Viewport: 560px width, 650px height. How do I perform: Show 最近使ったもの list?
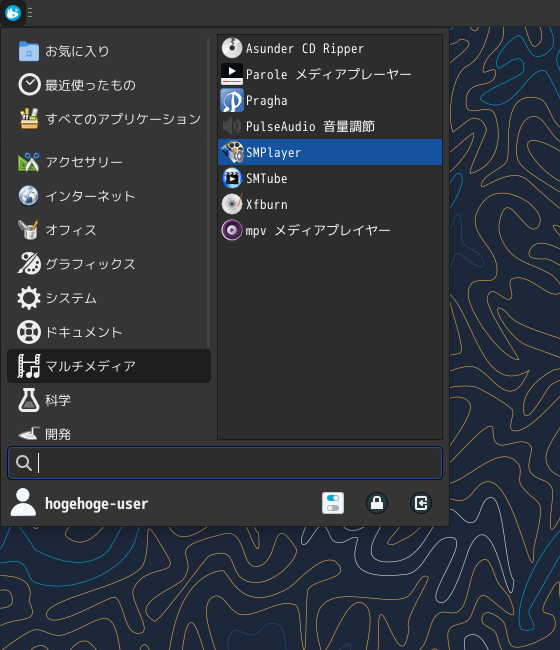pos(107,85)
